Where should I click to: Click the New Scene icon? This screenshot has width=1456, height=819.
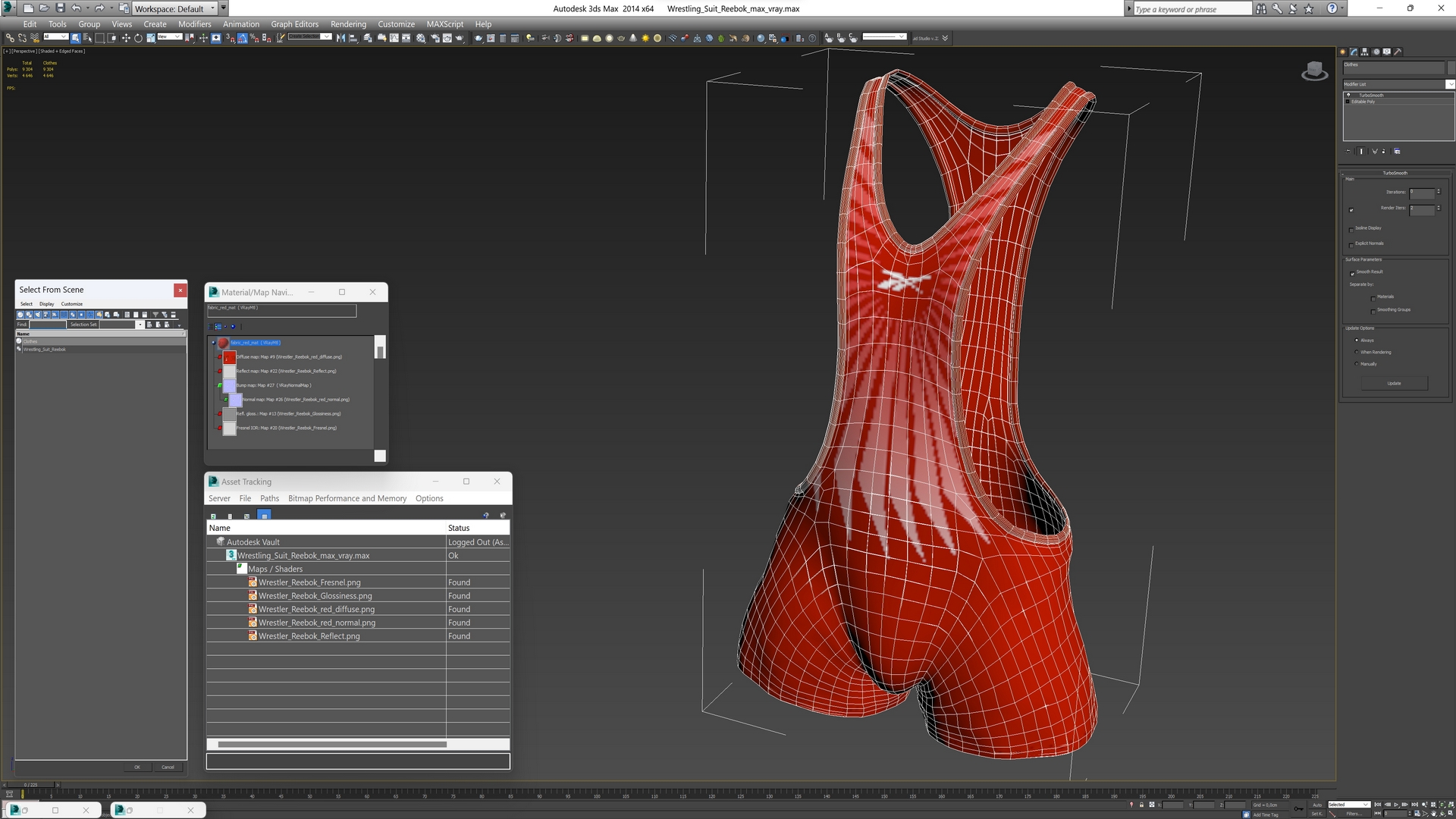[x=28, y=8]
